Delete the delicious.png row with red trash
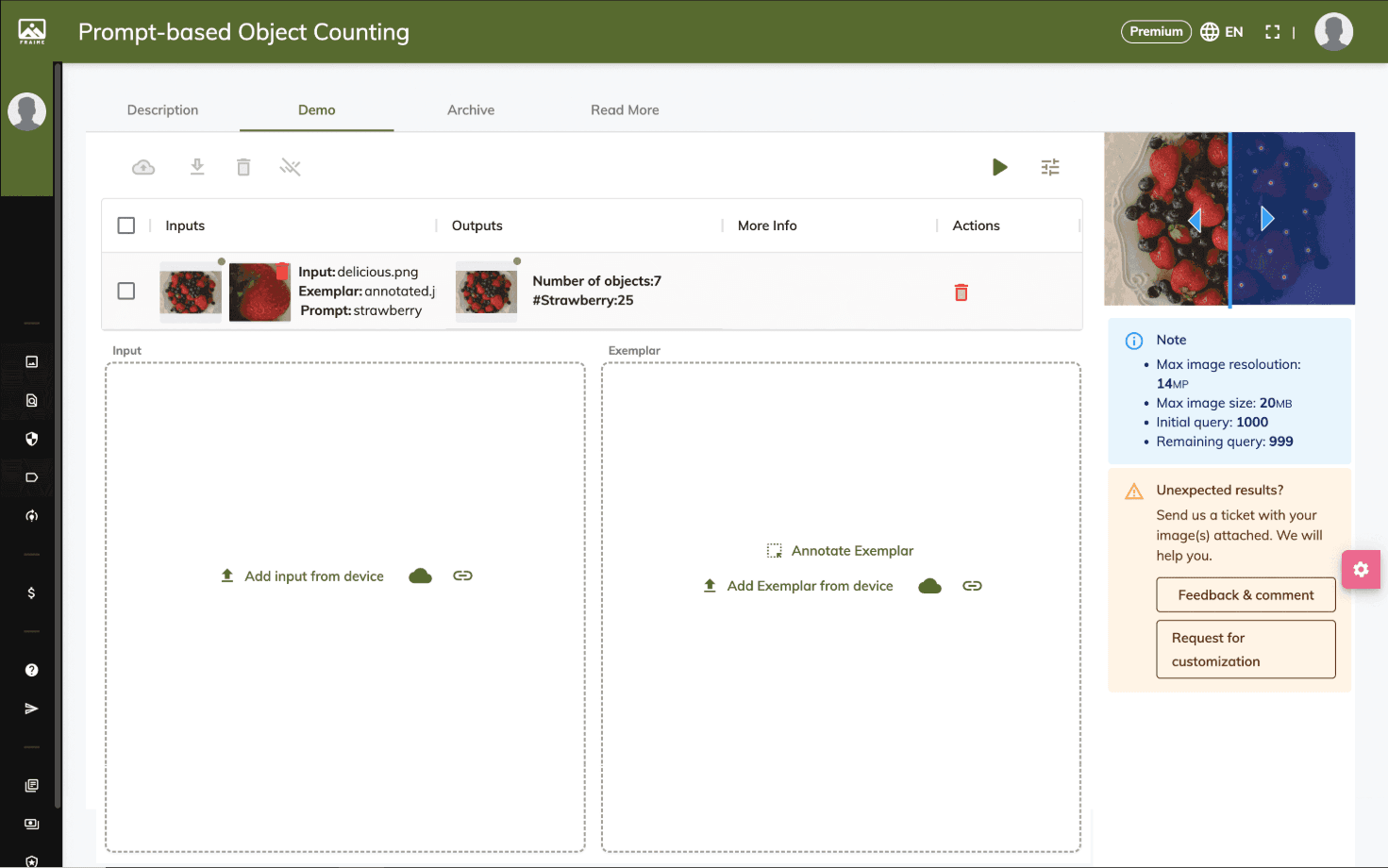The width and height of the screenshot is (1388, 868). [961, 292]
